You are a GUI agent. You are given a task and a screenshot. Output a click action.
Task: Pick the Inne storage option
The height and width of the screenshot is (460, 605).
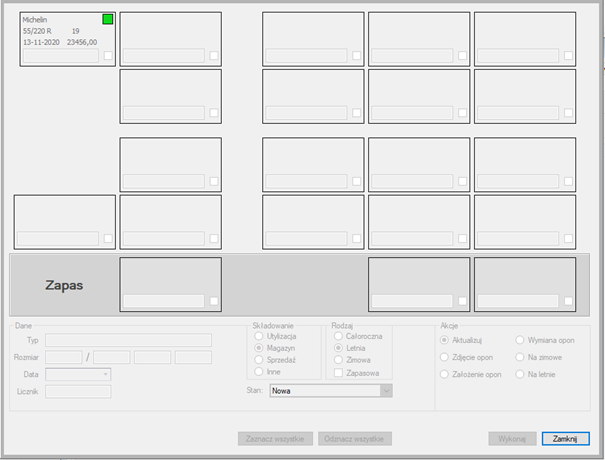pyautogui.click(x=259, y=373)
